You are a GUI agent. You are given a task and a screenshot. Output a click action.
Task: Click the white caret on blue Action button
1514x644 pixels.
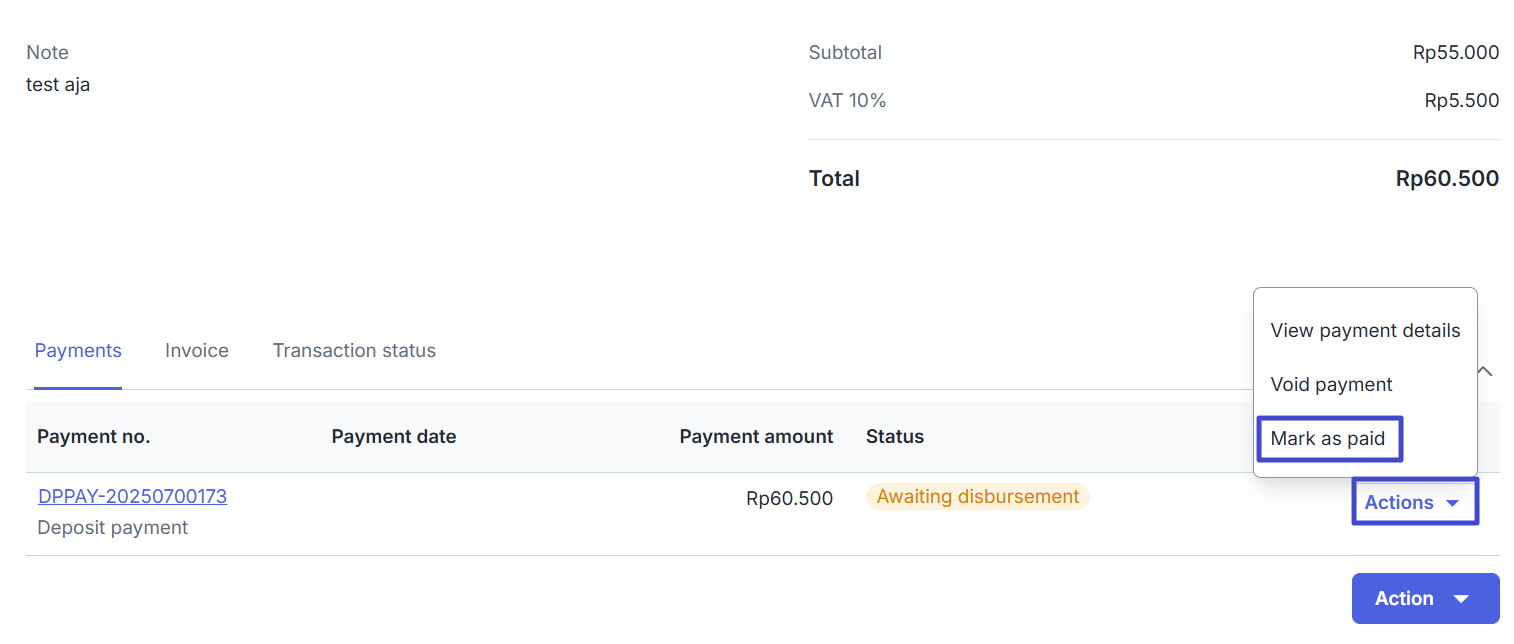pos(1461,599)
